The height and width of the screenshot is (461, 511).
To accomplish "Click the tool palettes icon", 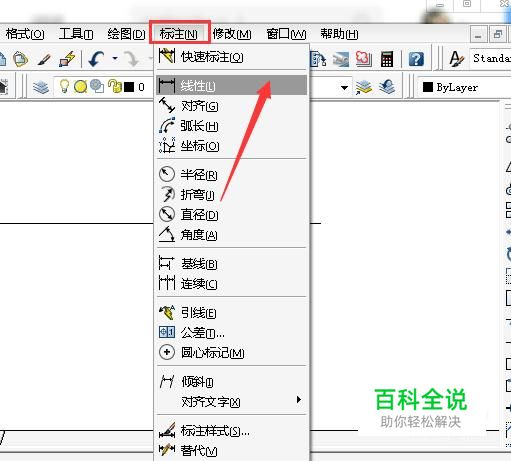I will point(318,59).
